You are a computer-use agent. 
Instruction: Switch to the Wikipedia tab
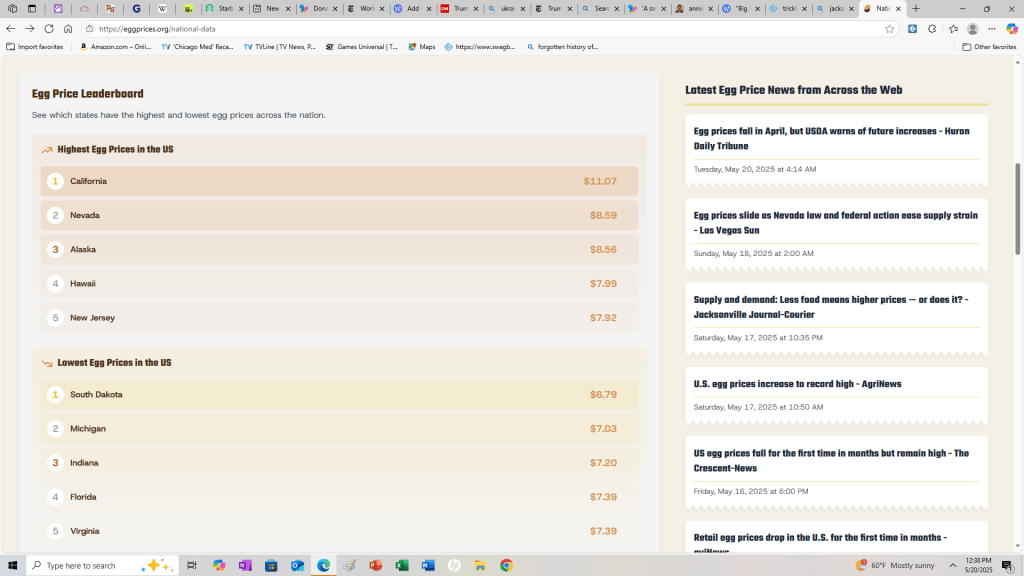pos(162,9)
